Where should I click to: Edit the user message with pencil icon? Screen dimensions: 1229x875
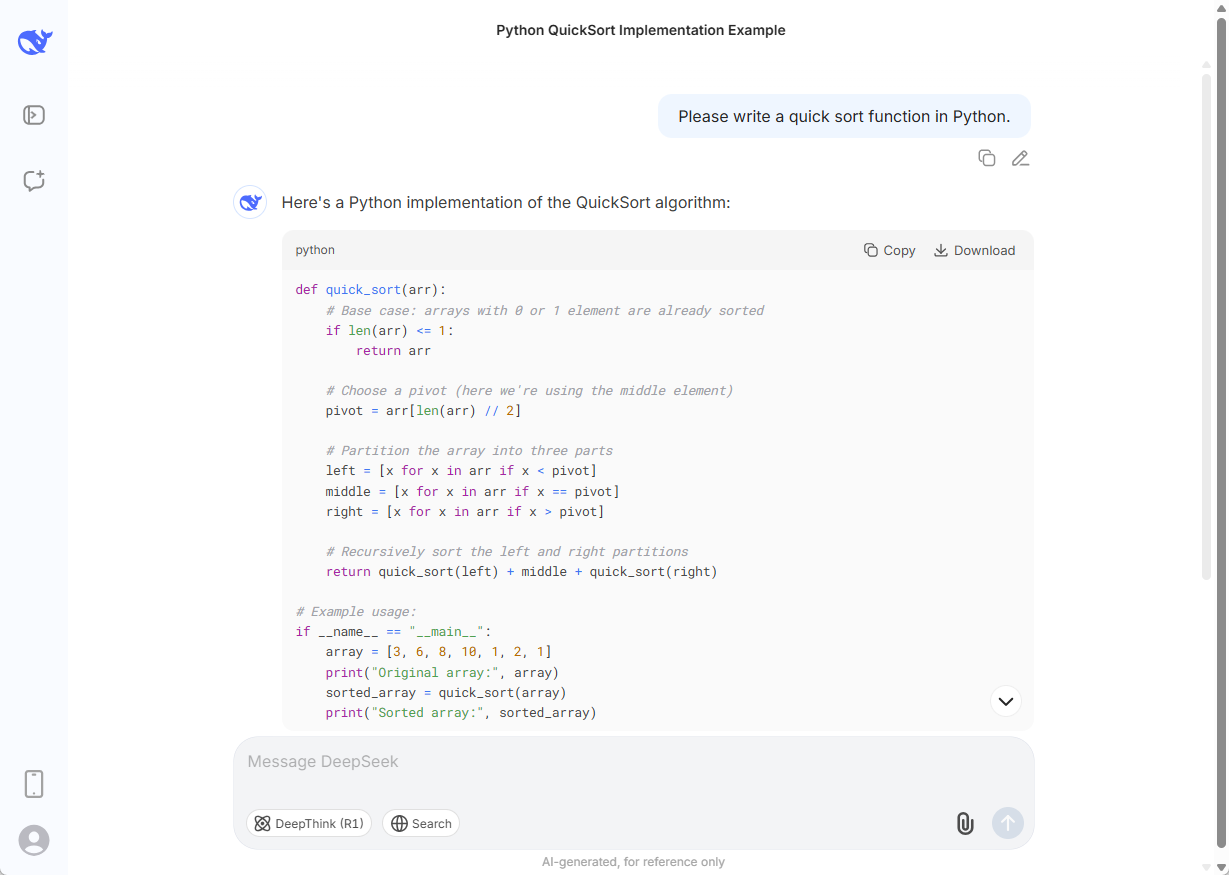(1020, 158)
